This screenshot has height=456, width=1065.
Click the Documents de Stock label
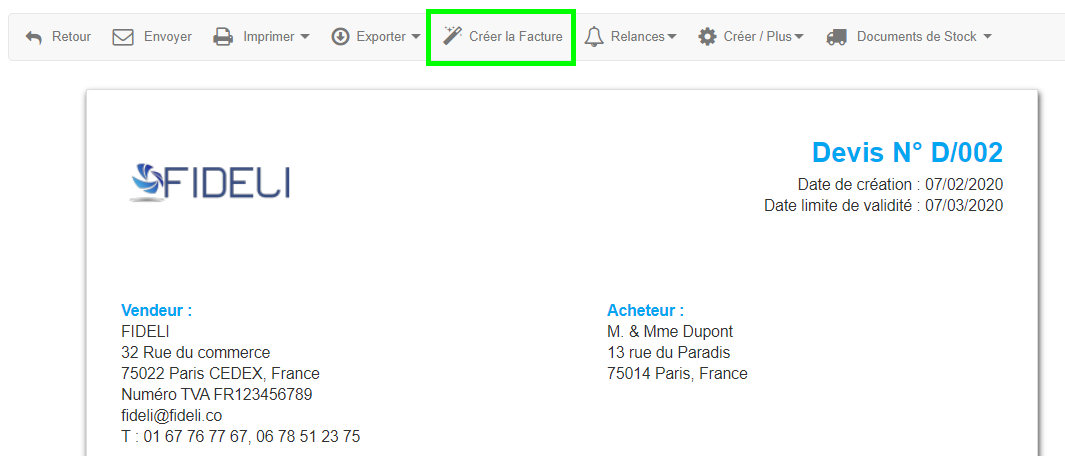click(x=917, y=37)
